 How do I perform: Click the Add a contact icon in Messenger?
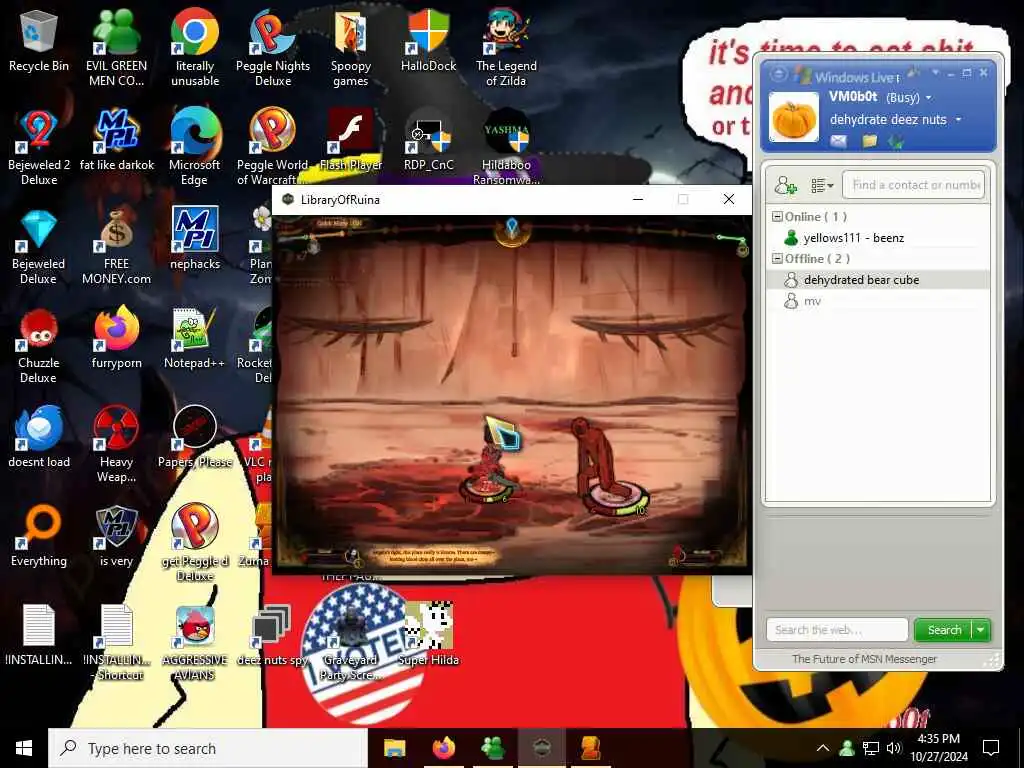point(785,185)
